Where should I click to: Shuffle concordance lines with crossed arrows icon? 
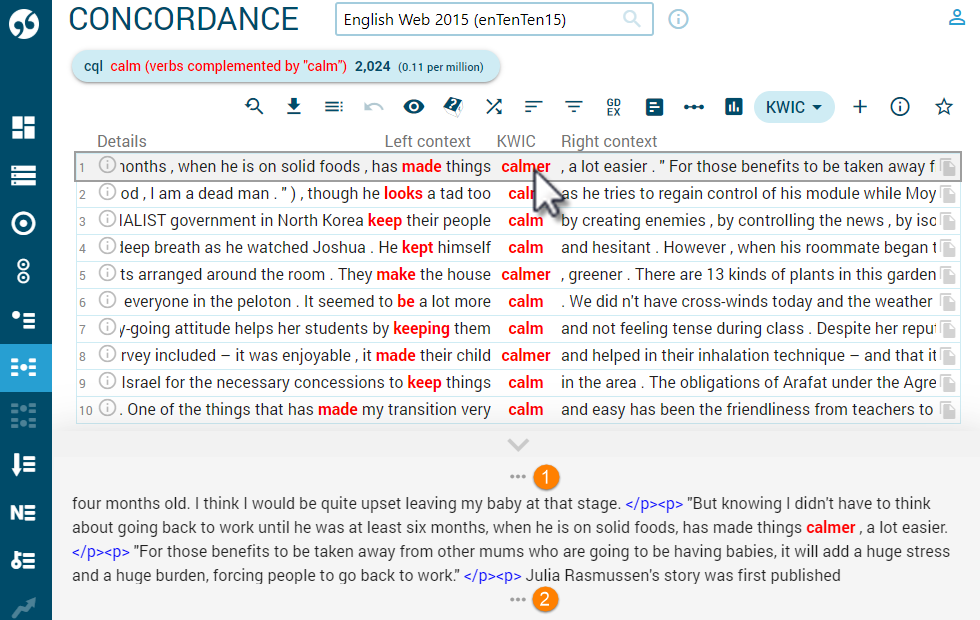(493, 107)
